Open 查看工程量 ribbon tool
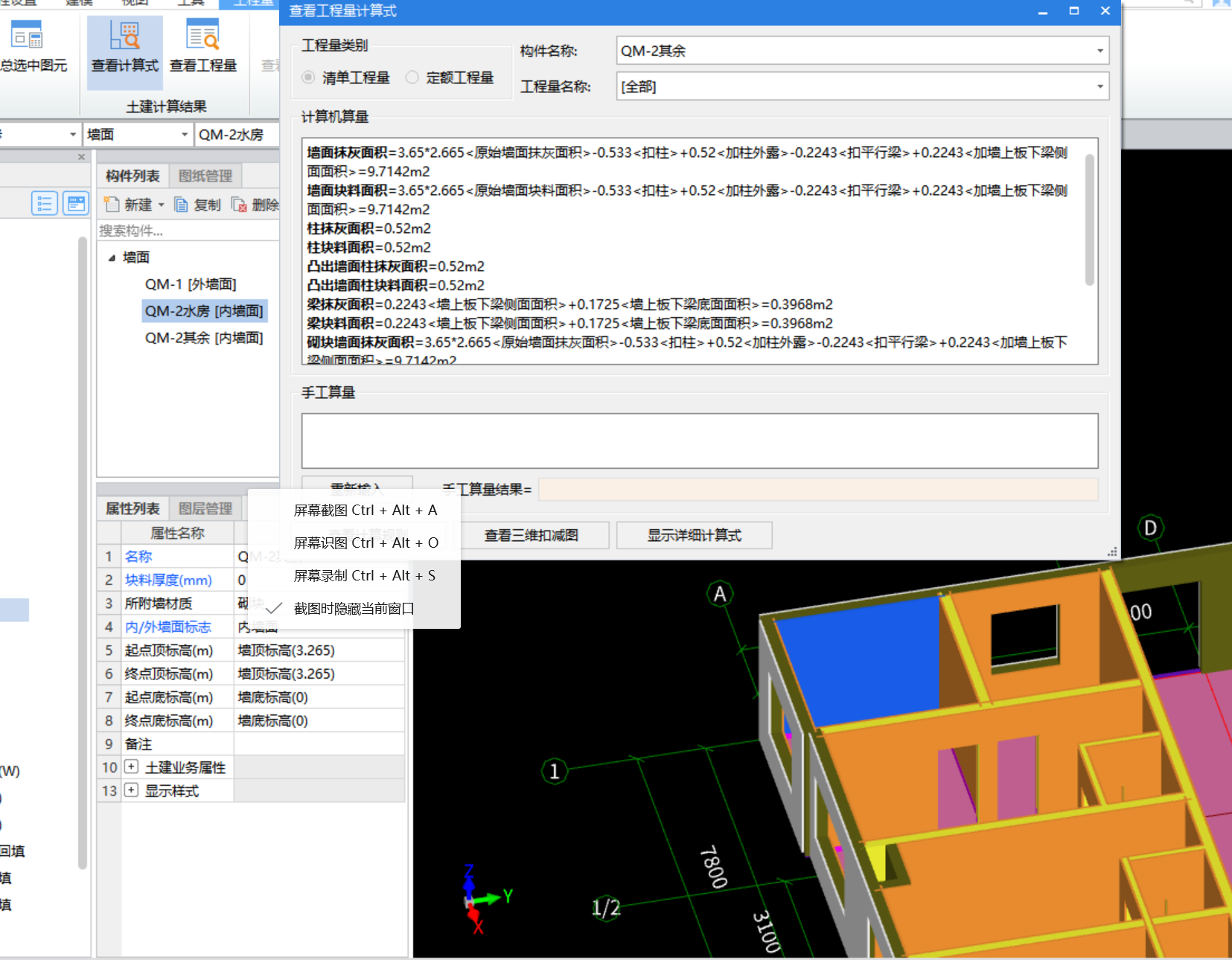Image resolution: width=1232 pixels, height=960 pixels. coord(202,48)
